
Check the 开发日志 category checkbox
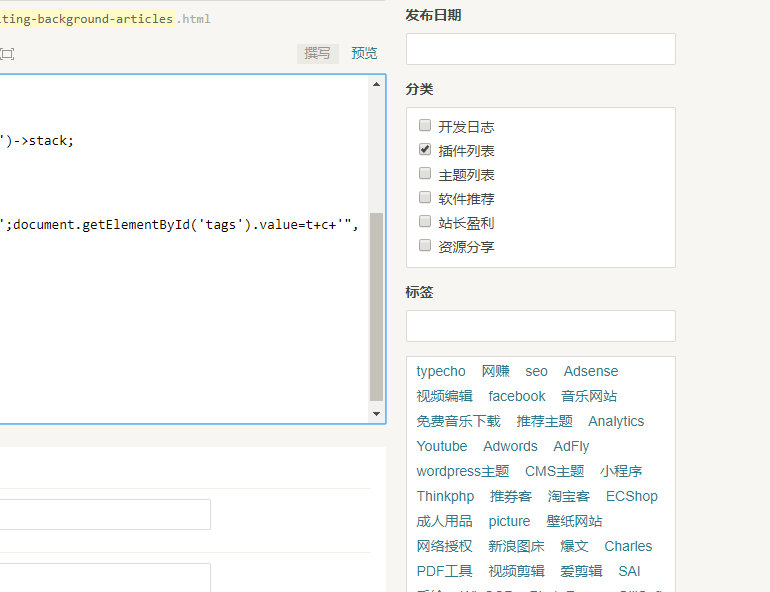coord(425,125)
